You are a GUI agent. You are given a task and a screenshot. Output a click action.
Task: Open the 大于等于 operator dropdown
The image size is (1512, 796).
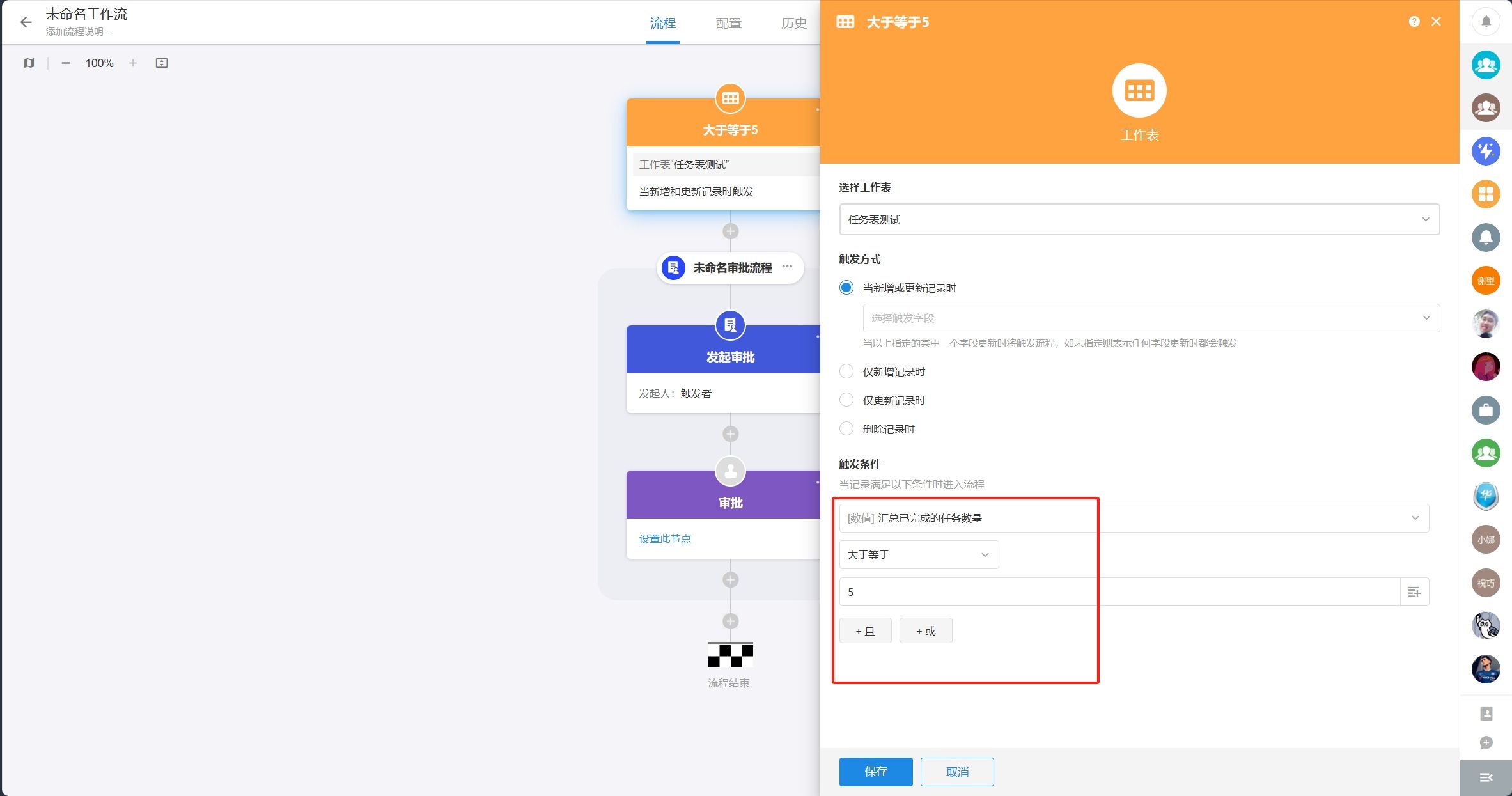point(918,554)
